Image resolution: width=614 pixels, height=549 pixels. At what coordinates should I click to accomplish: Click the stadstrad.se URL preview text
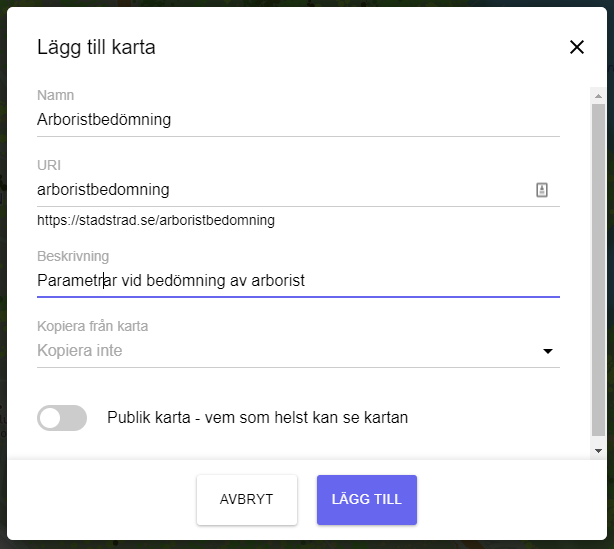(156, 220)
